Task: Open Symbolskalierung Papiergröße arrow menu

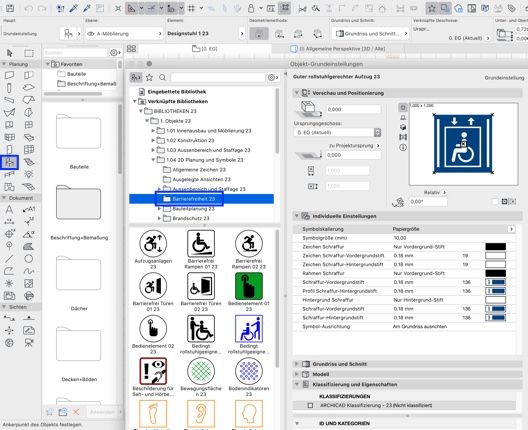Action: point(512,229)
